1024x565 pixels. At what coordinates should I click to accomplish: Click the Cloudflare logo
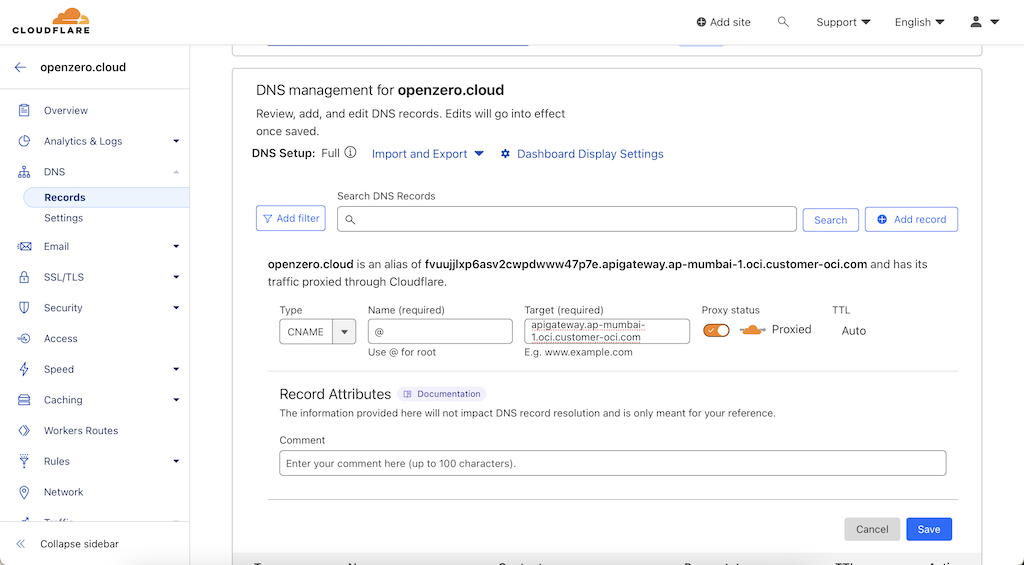(x=51, y=21)
